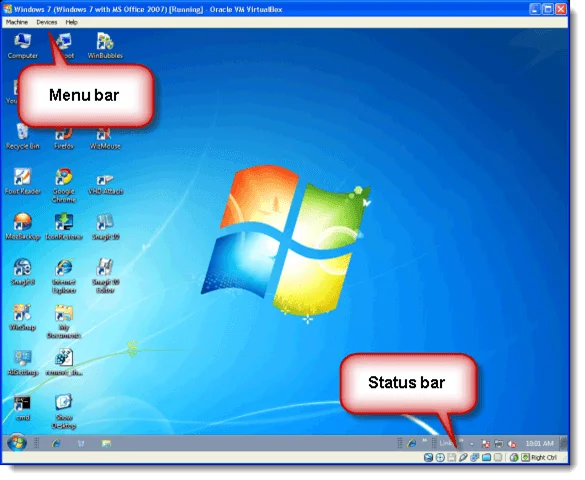Open the Snagit 8 desktop shortcut

coord(22,272)
